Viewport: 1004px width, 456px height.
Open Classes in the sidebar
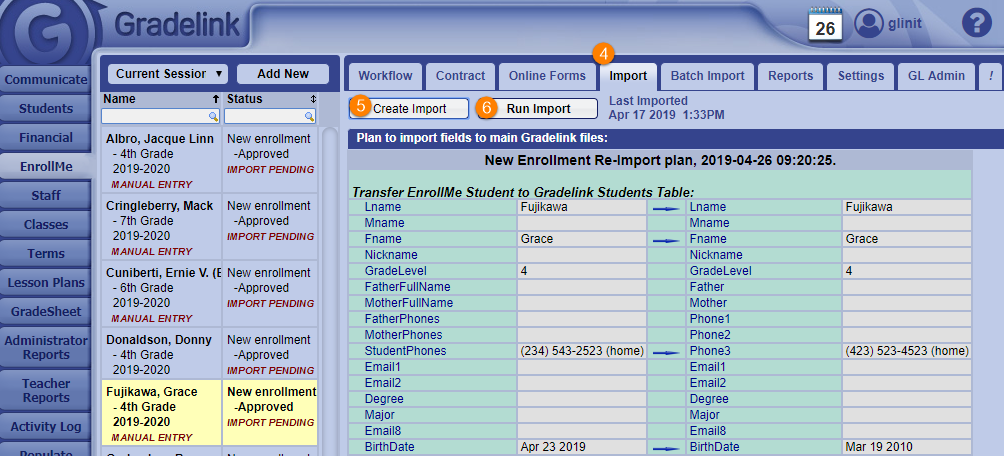46,225
